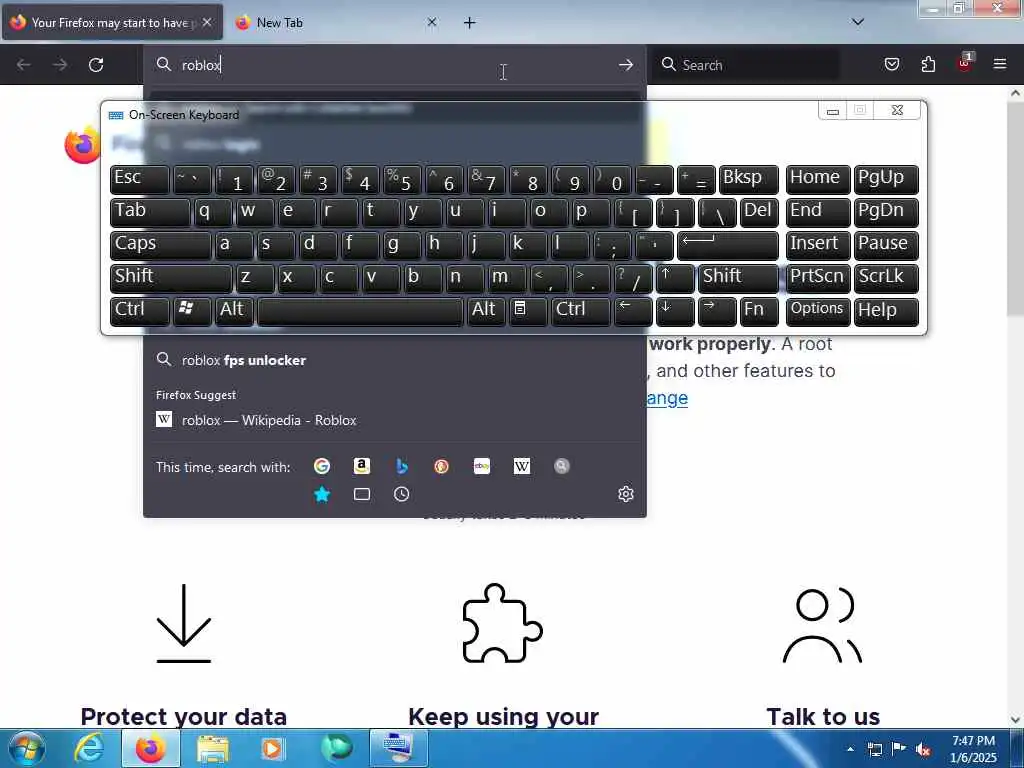Show hidden tray icons arrow

850,749
